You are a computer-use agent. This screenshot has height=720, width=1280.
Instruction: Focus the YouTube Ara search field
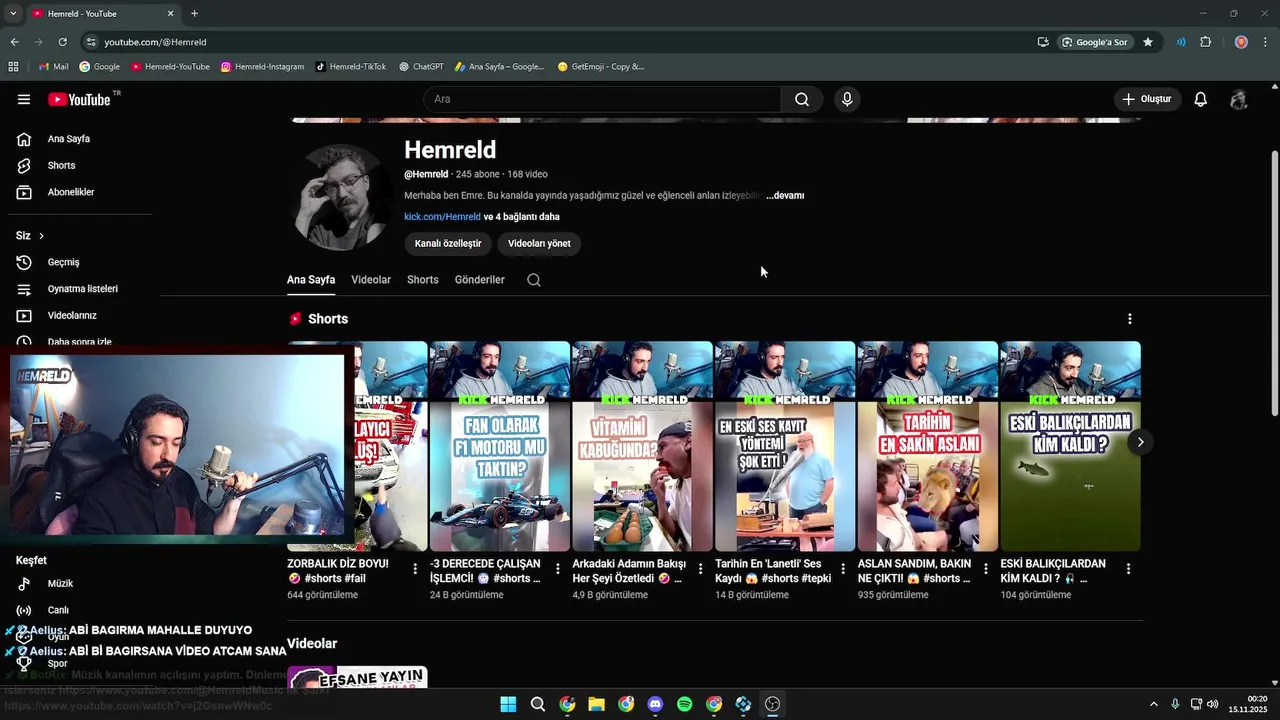click(x=602, y=99)
